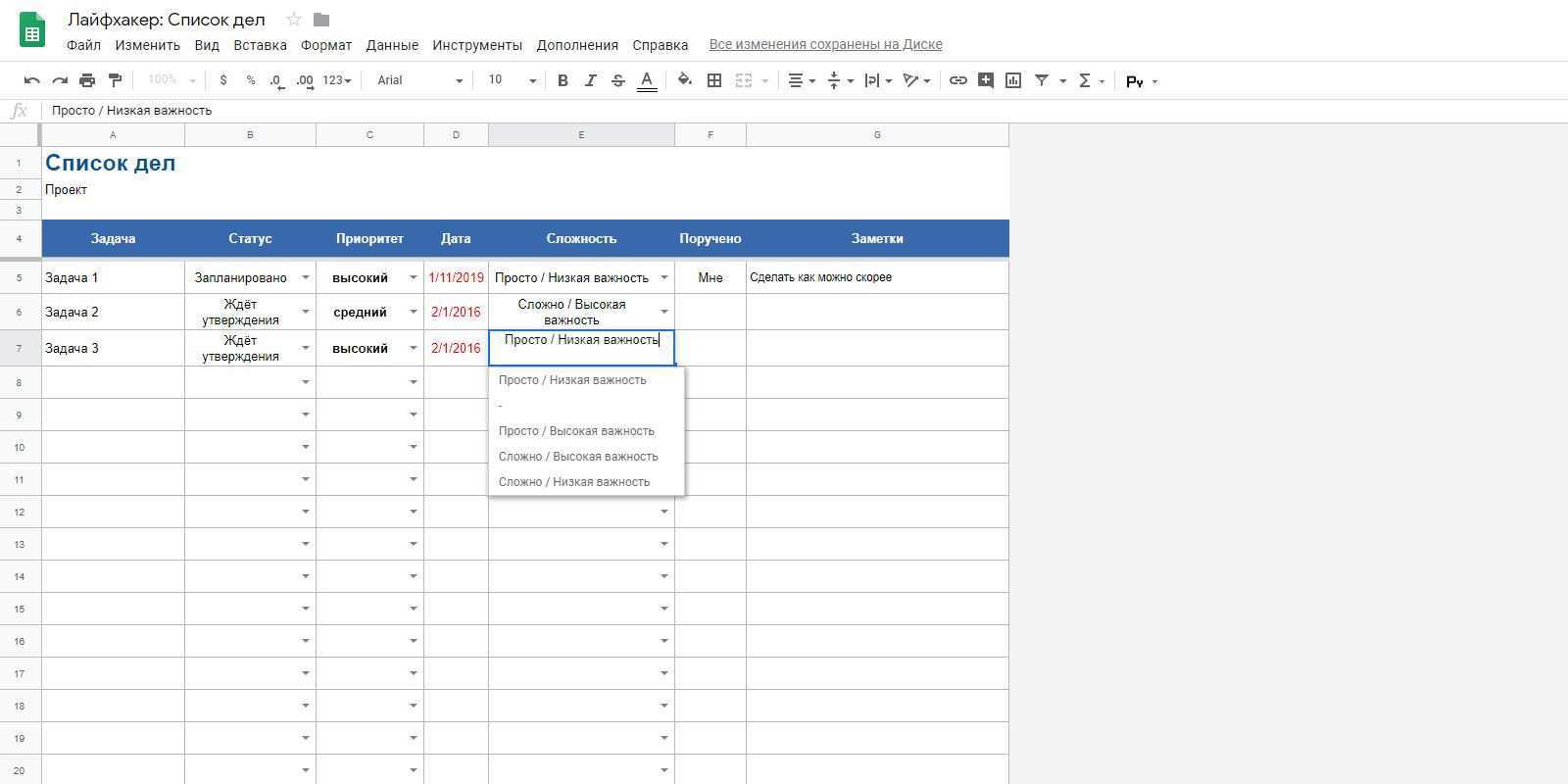
Task: Insert a chart from the toolbar
Action: (1013, 80)
